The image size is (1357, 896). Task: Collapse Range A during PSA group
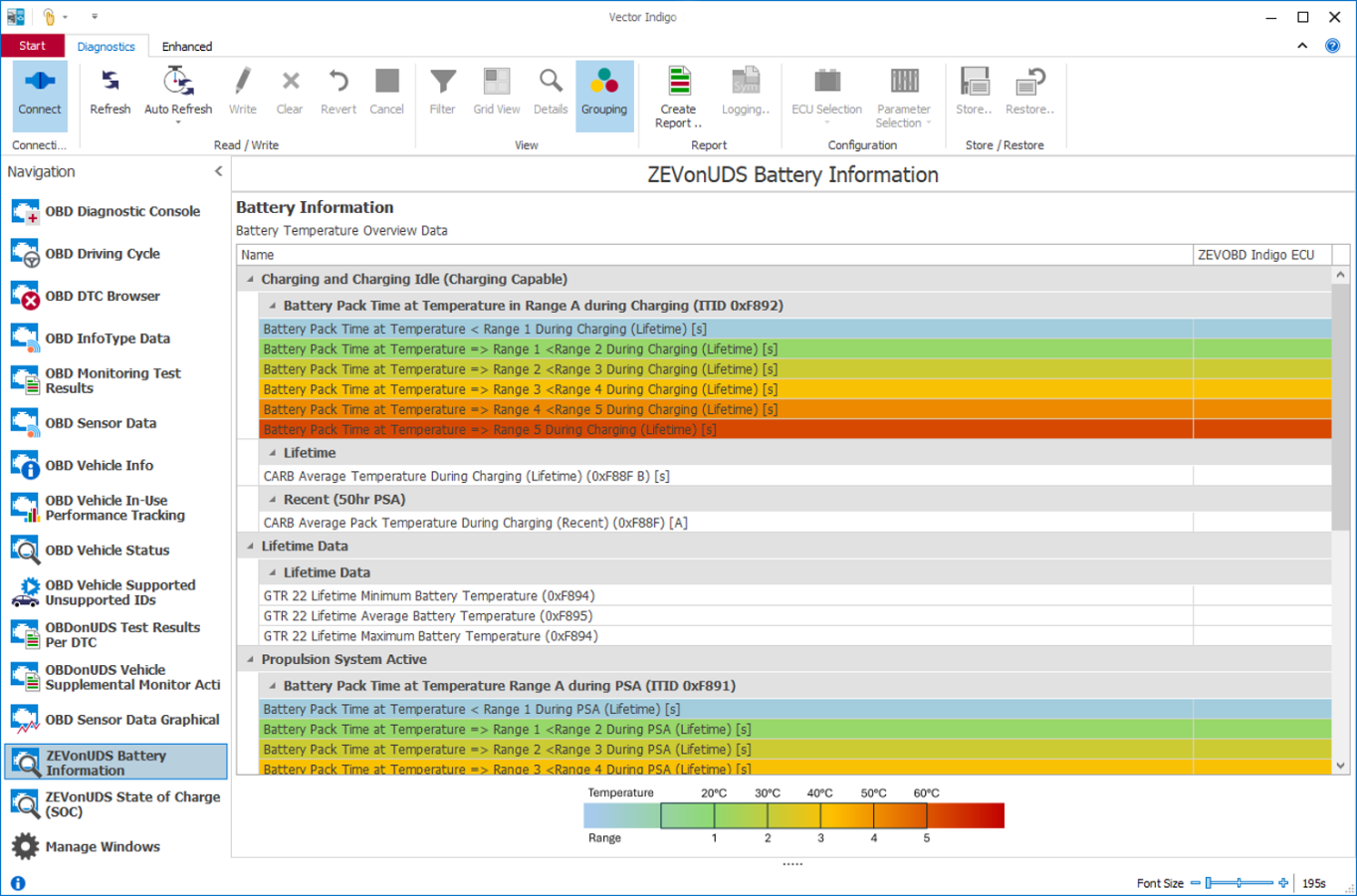272,686
